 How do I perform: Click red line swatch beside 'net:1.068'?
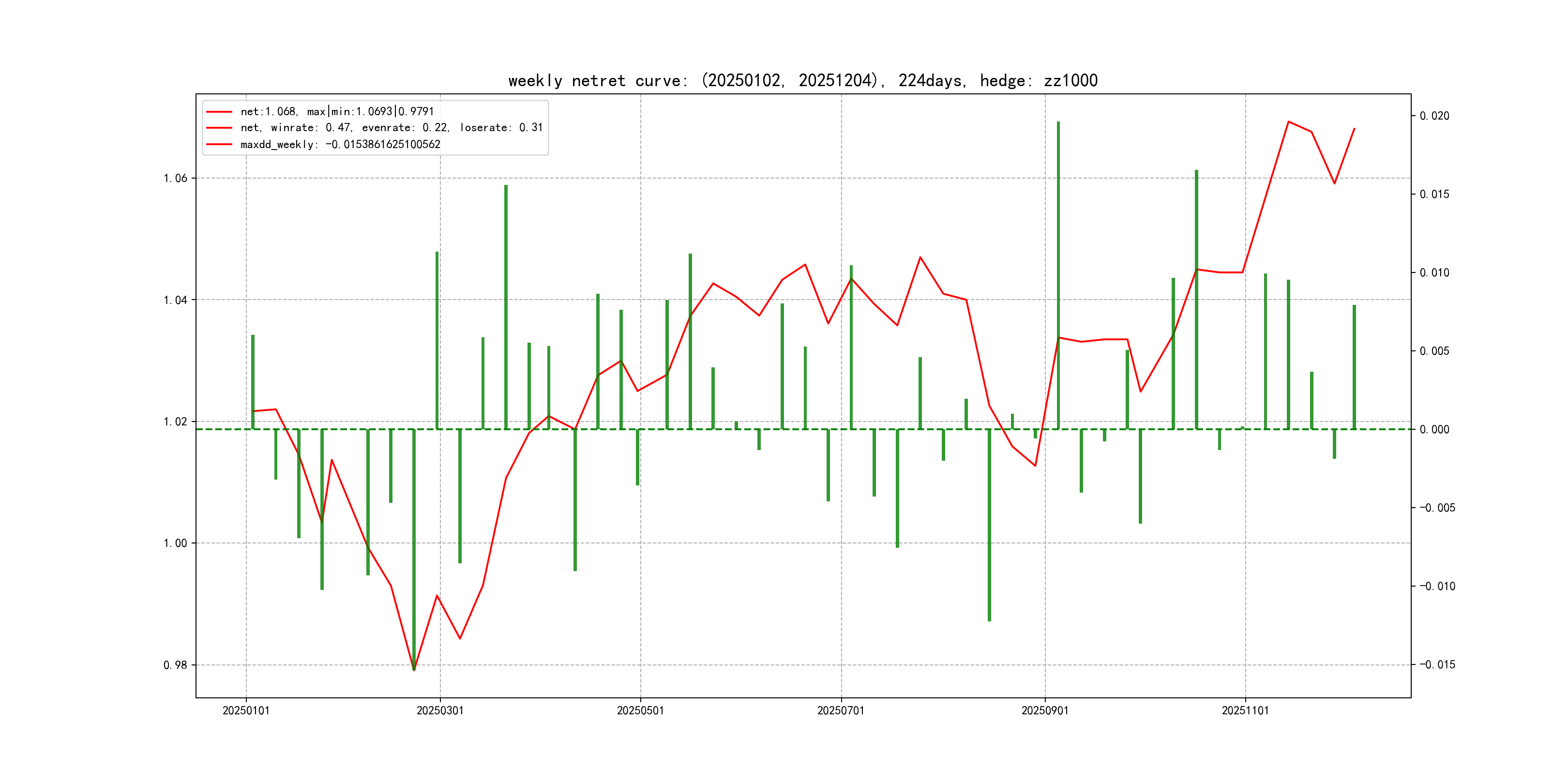click(x=219, y=112)
